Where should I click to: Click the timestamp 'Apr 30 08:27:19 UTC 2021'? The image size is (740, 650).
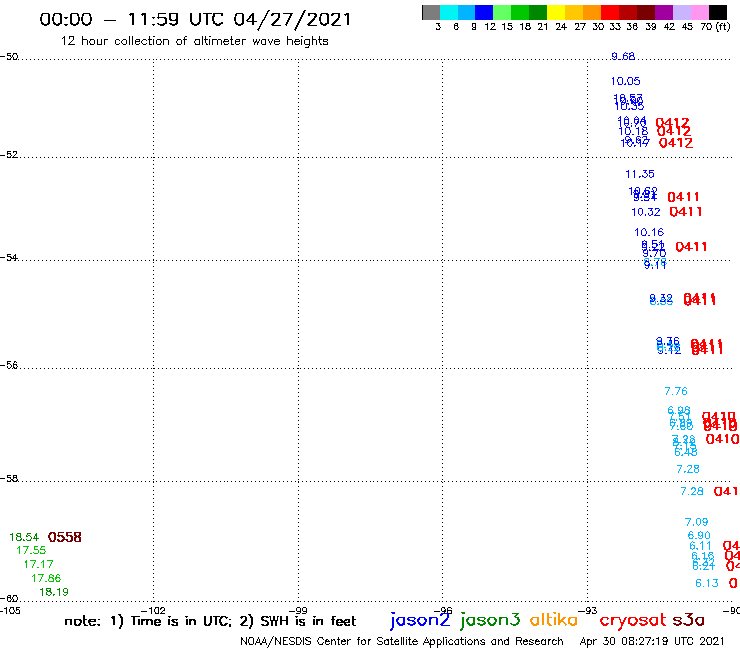(x=652, y=641)
